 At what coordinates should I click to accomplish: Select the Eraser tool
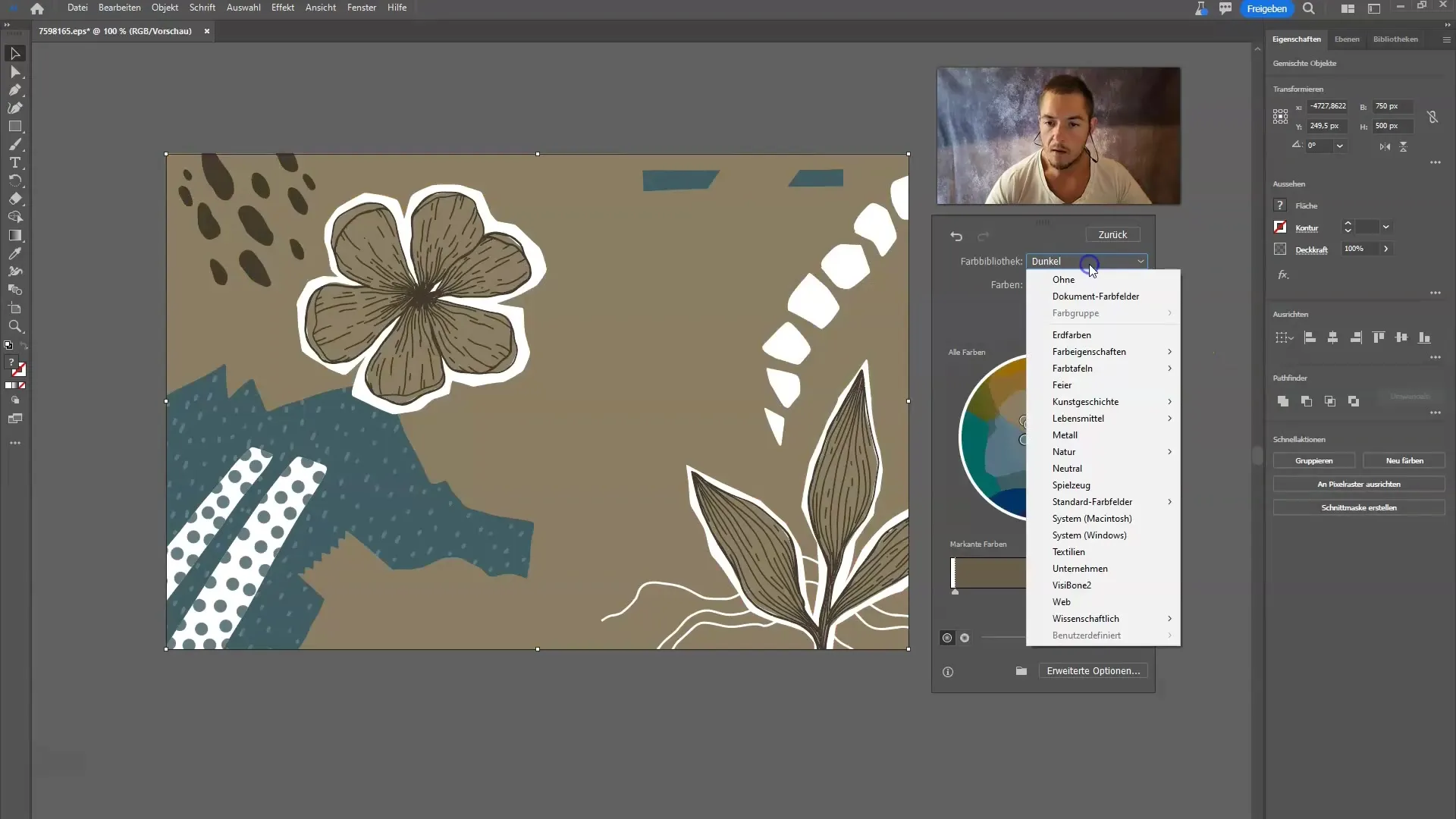[15, 199]
